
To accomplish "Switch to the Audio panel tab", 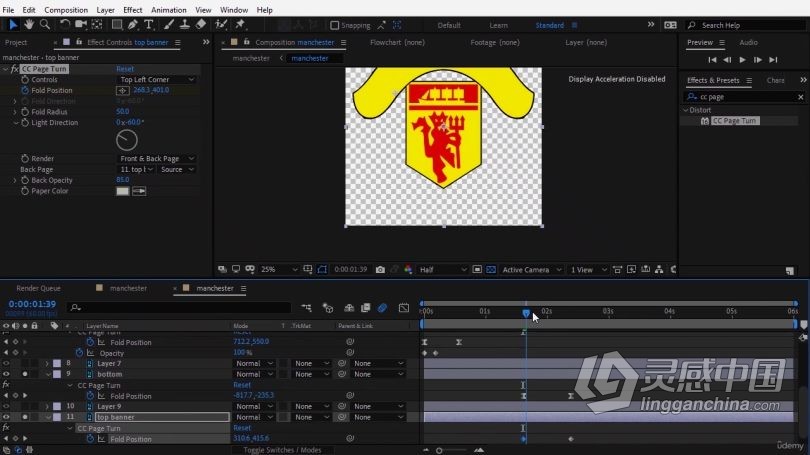I will 748,42.
